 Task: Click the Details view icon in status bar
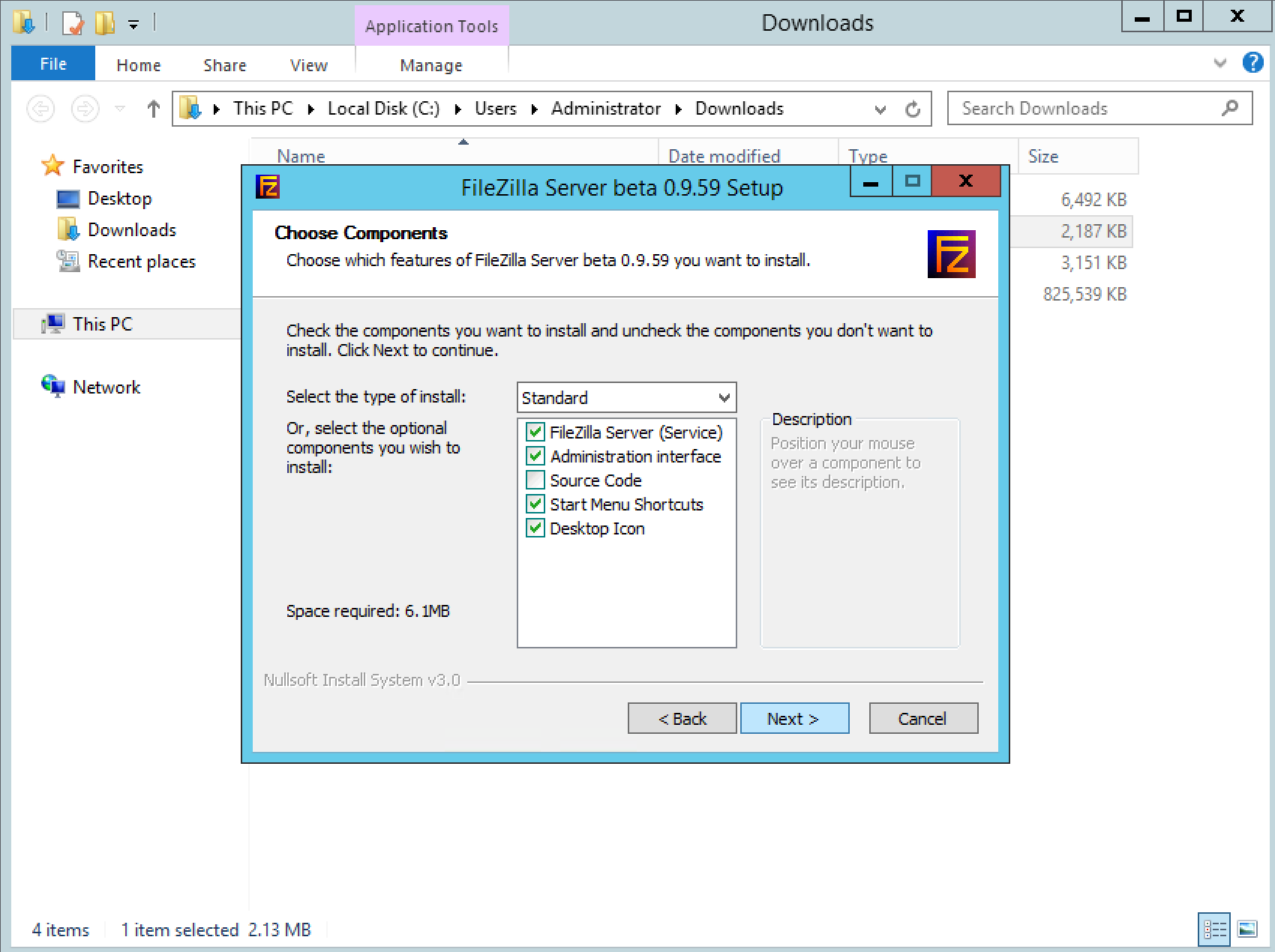point(1213,930)
